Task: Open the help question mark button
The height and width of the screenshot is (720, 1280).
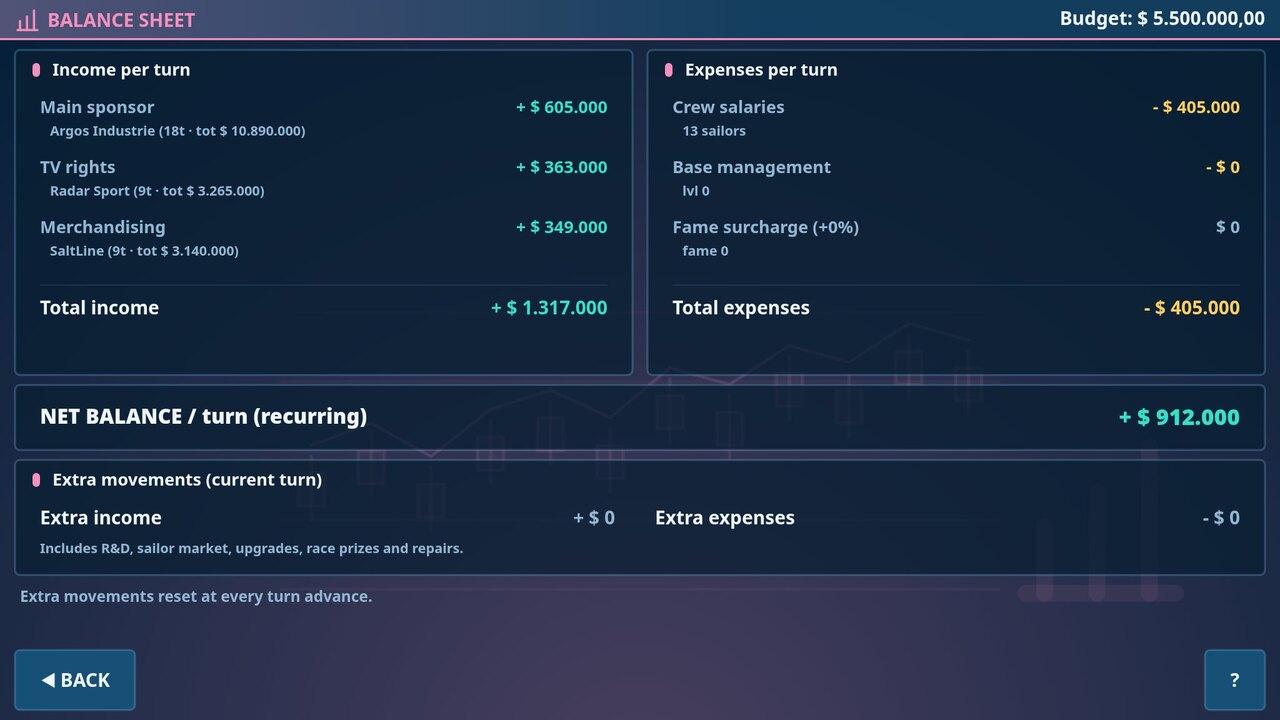Action: click(1234, 680)
